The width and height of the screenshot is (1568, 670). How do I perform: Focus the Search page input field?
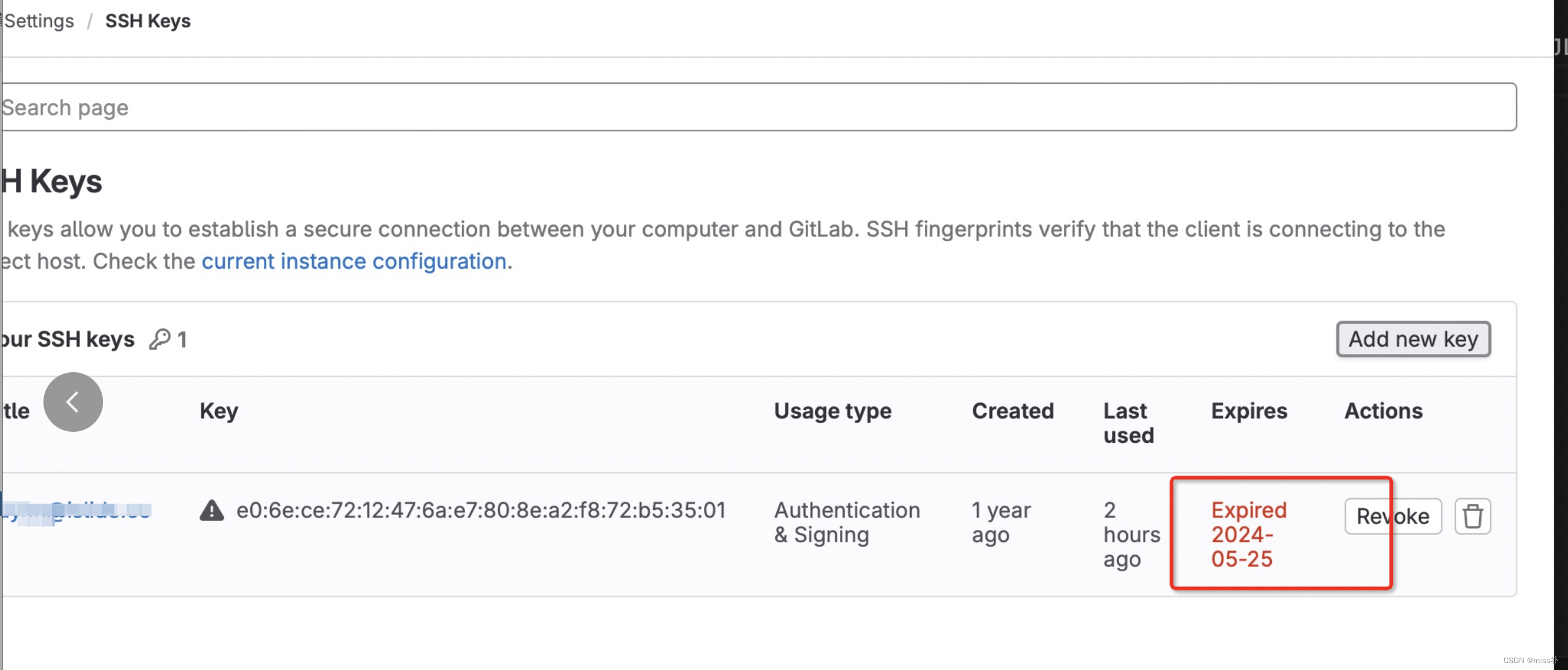tap(757, 107)
